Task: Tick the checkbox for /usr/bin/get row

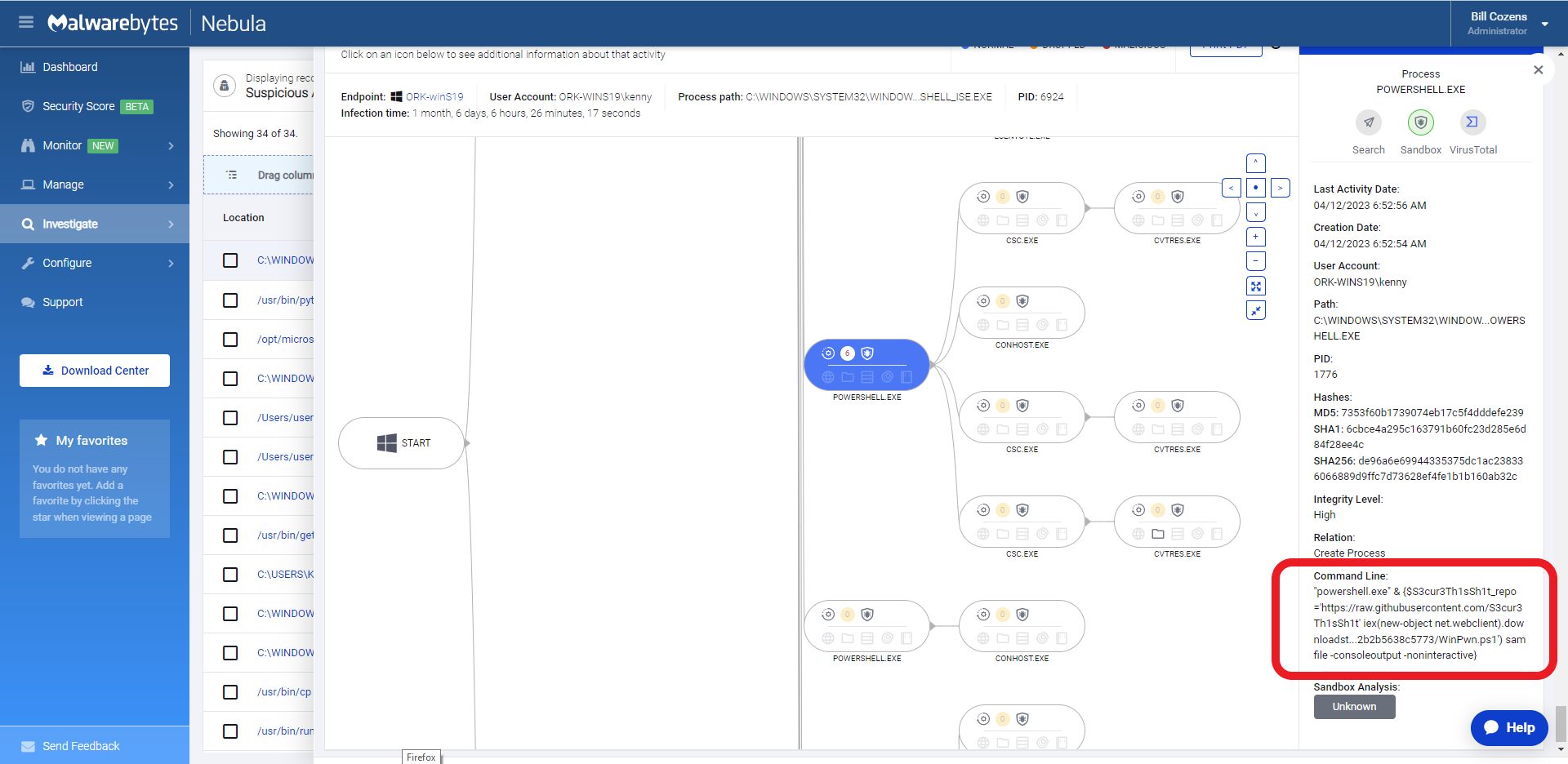Action: click(x=230, y=535)
